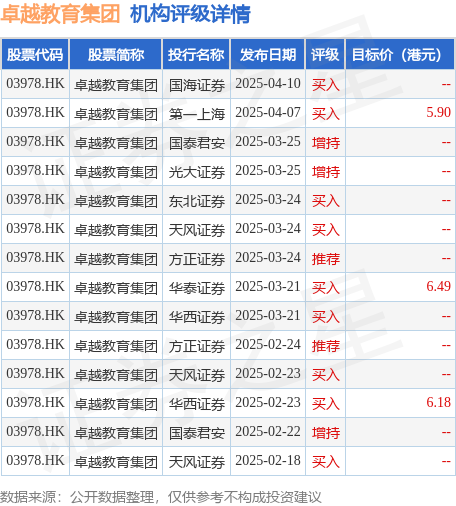456x506 pixels.
Task: Select the 评级 column header
Action: [x=325, y=54]
